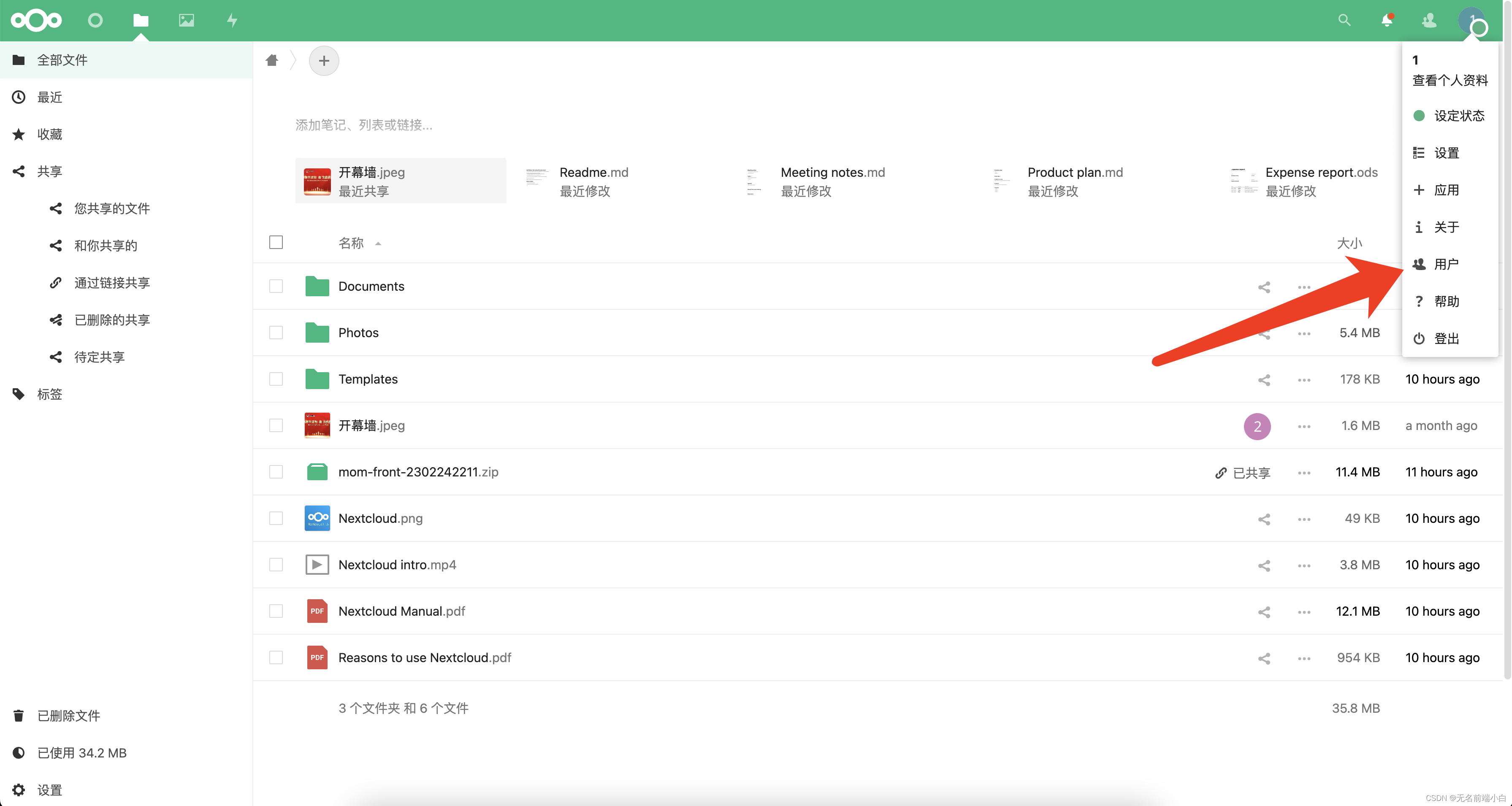Open the Contacts menu icon in header
This screenshot has width=1512, height=806.
click(1429, 21)
